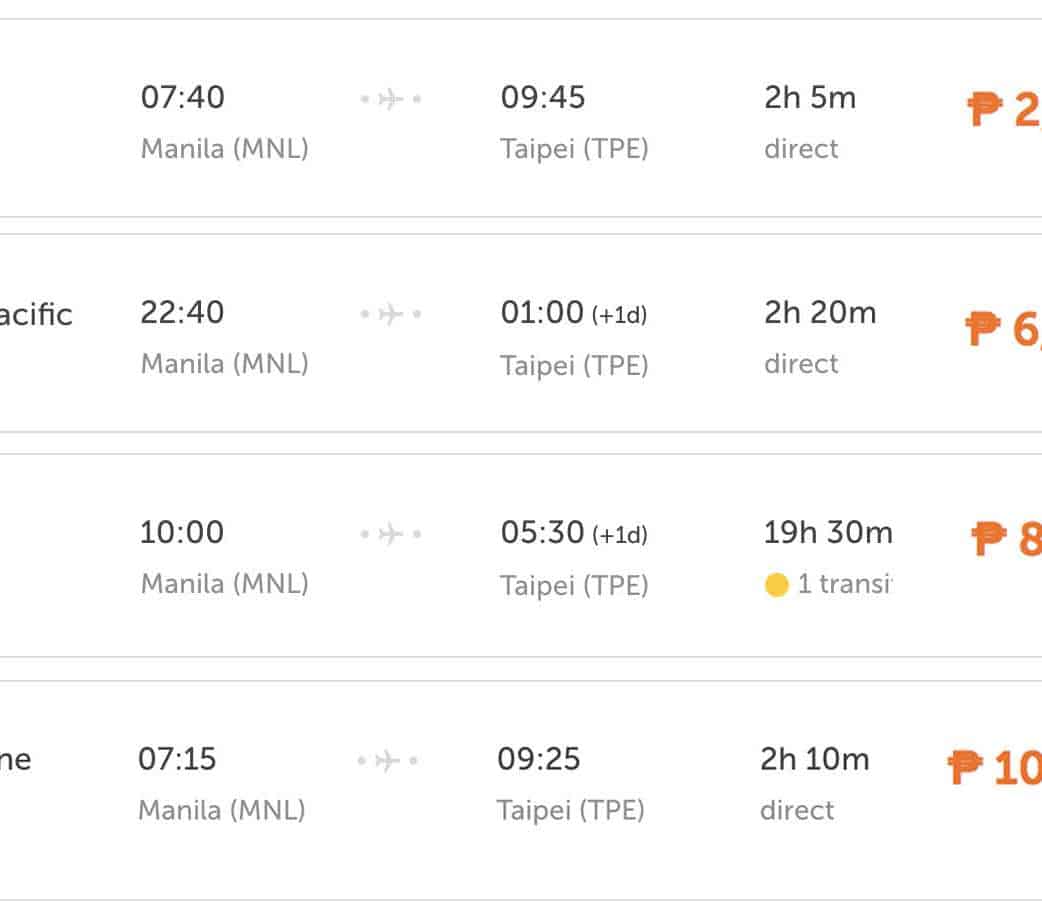Click the airplane icon in the 07:15 flight row
This screenshot has width=1042, height=915.
pos(388,761)
